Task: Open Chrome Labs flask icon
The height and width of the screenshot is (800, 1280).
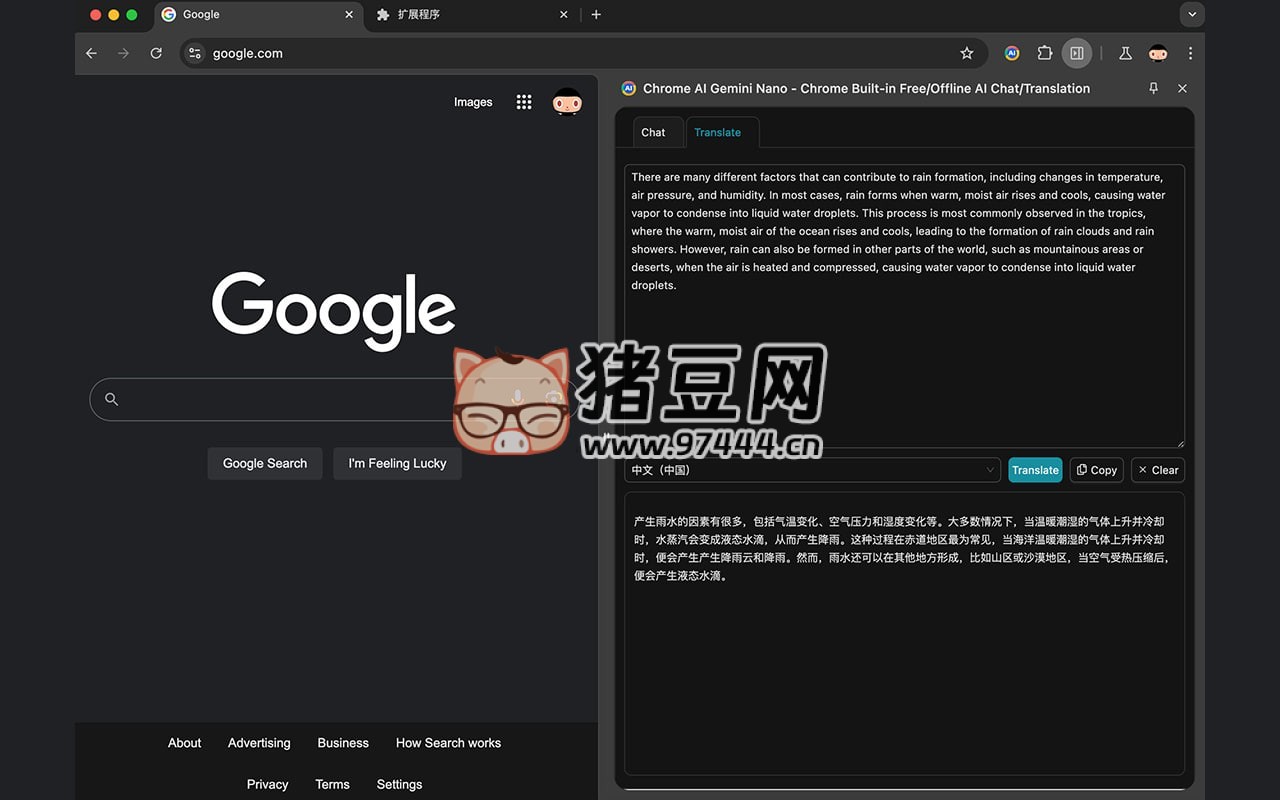Action: 1125,53
